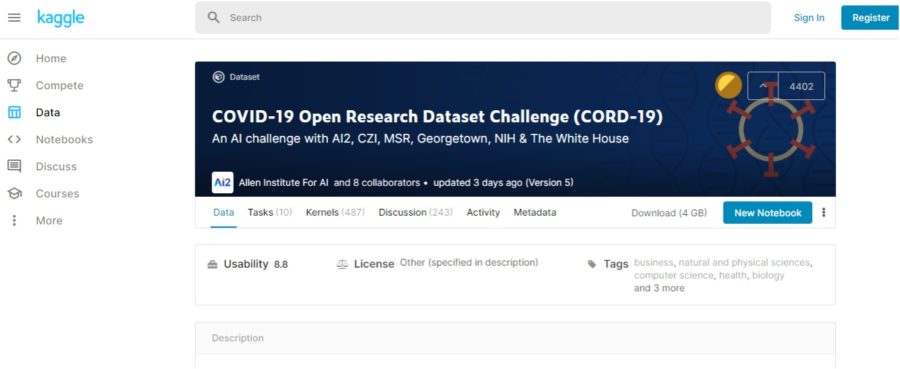Viewport: 900px width, 369px height.
Task: Open Compete in the sidebar
Action: click(x=60, y=86)
